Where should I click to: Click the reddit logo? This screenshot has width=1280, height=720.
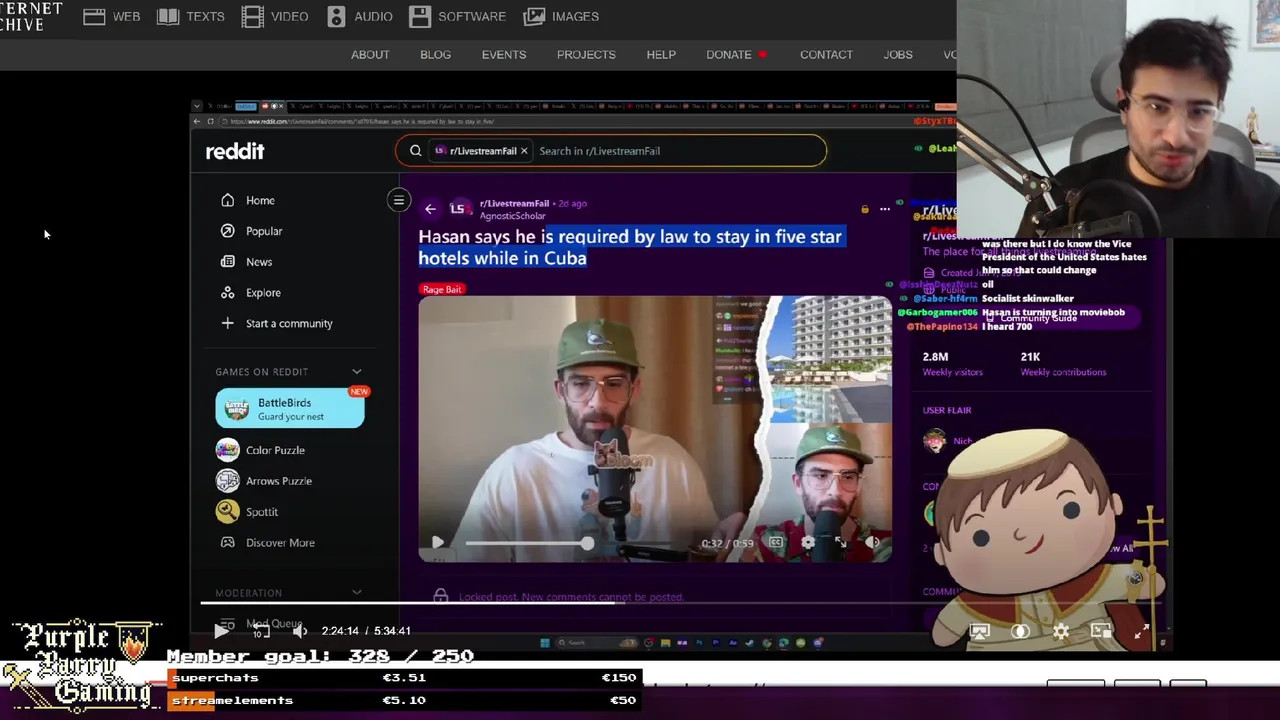[x=235, y=151]
